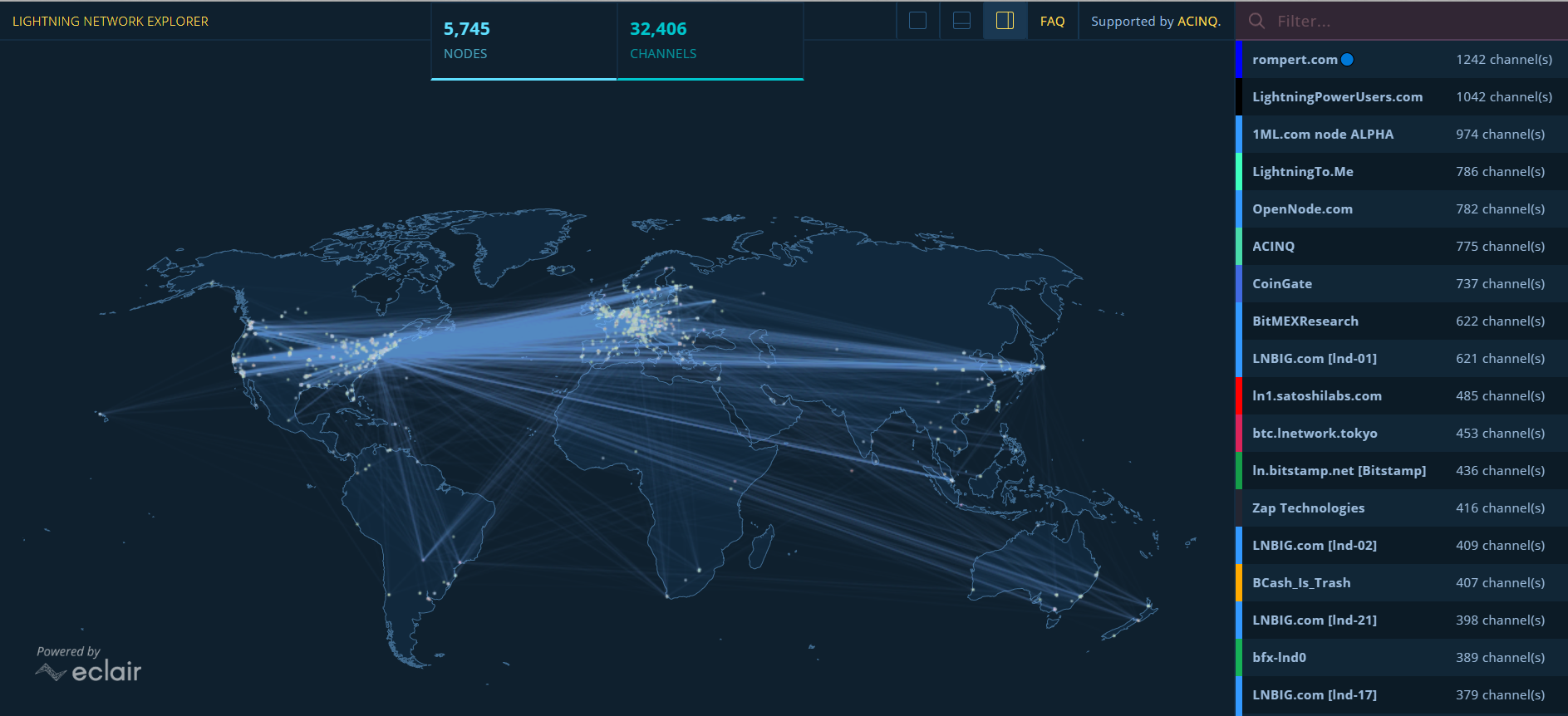The height and width of the screenshot is (716, 1568).
Task: Select the Zap Technologies node
Action: tap(1402, 508)
